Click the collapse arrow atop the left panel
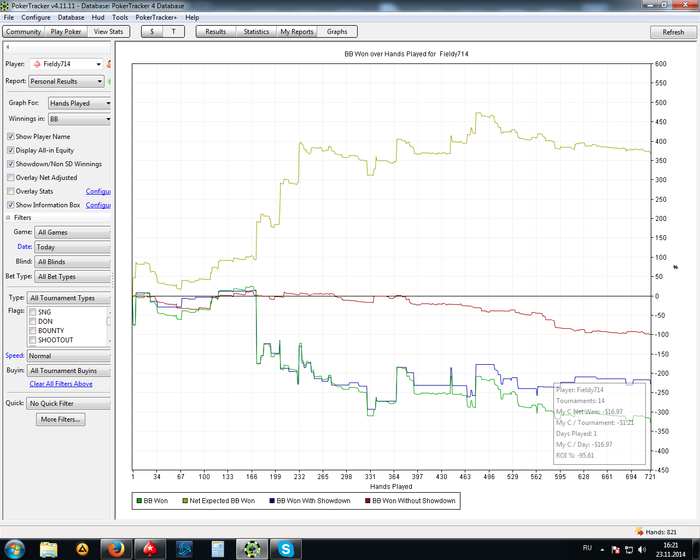The image size is (700, 560). coord(8,47)
